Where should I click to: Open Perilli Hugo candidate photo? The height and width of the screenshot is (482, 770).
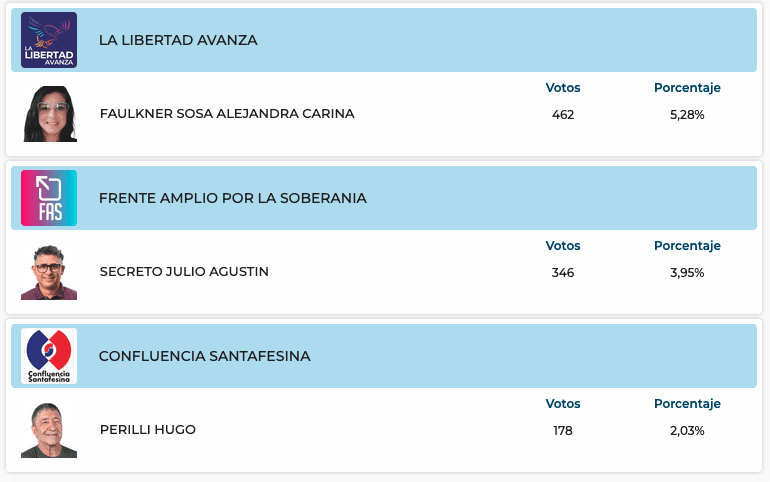point(49,430)
